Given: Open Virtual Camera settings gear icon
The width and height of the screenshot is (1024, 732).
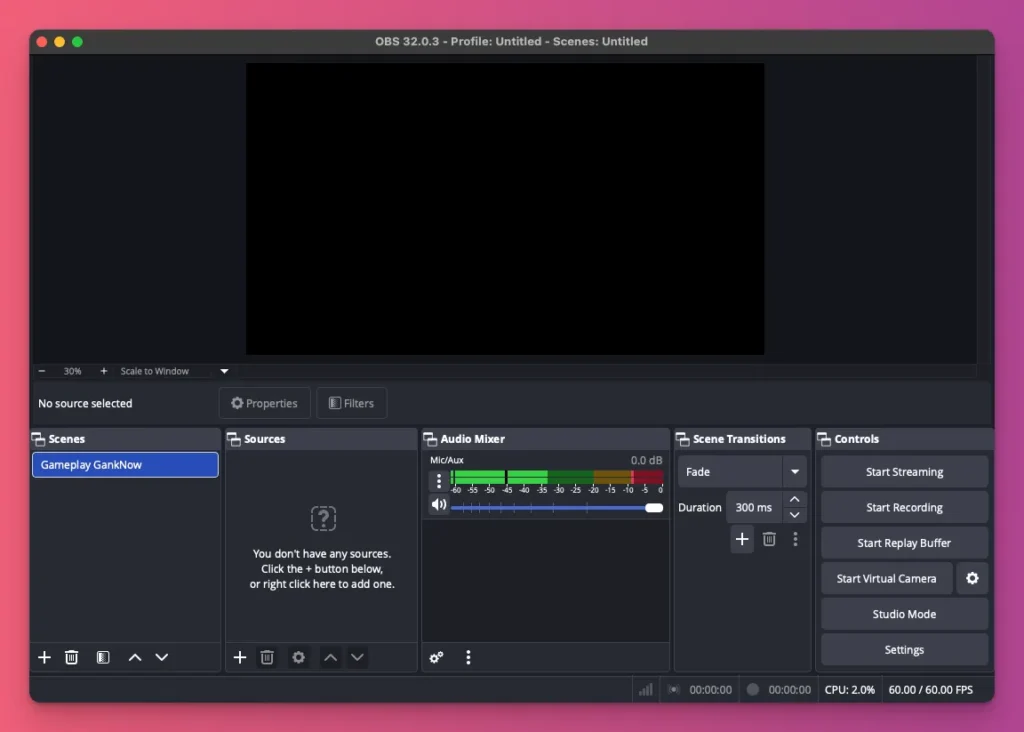Looking at the screenshot, I should [972, 578].
